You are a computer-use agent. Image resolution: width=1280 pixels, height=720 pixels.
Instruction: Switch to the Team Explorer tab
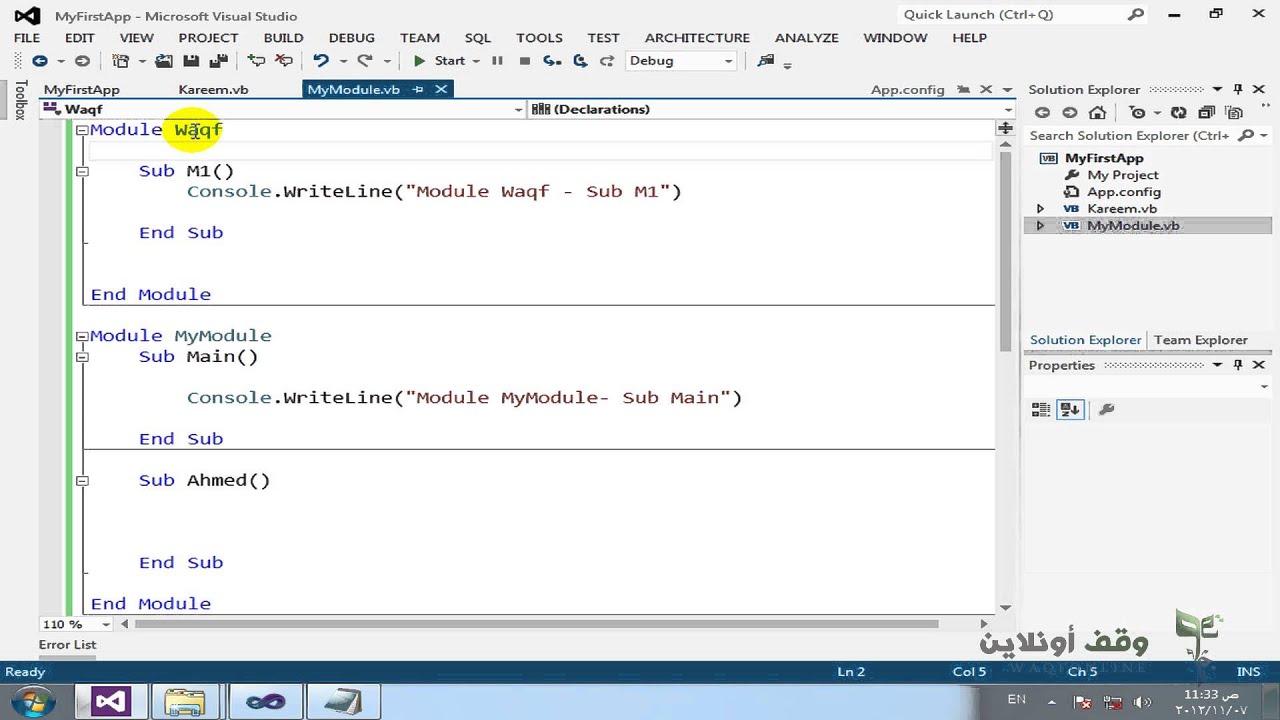pos(1200,340)
